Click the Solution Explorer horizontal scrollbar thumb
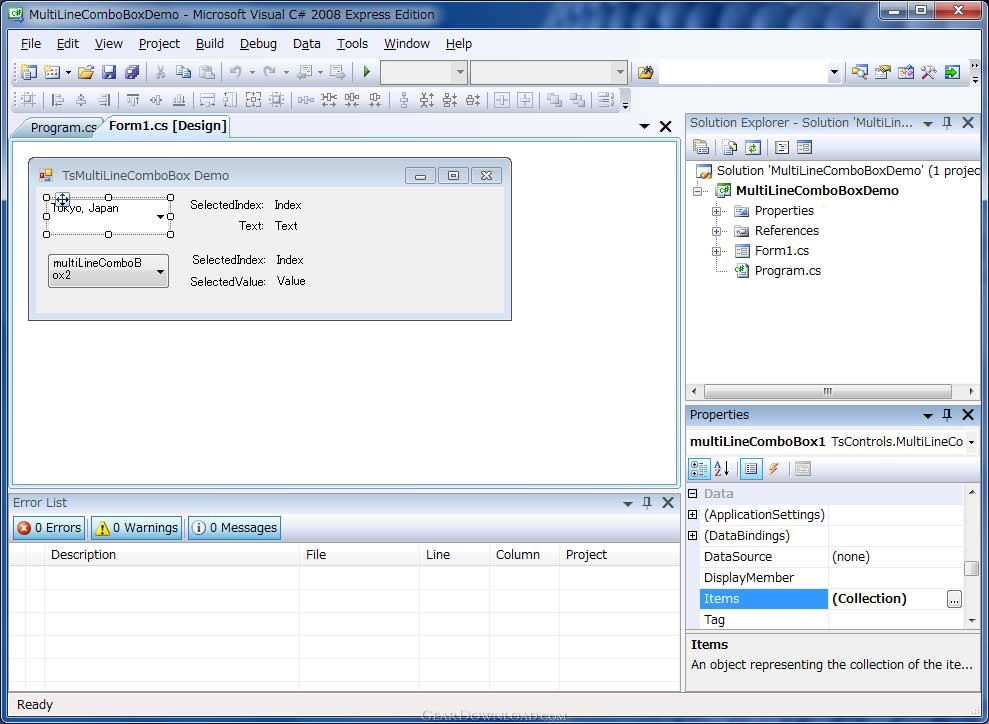Screen dimensions: 989x724 point(828,392)
